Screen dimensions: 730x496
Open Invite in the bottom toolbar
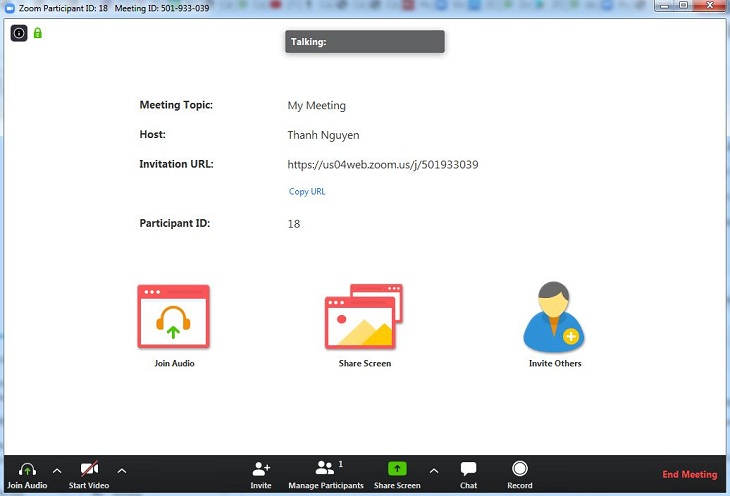click(x=261, y=475)
